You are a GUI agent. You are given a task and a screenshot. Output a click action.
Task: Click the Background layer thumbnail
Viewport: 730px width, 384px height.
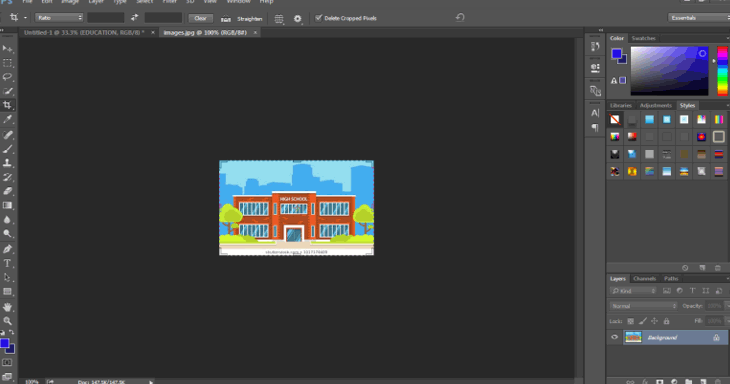click(x=633, y=337)
